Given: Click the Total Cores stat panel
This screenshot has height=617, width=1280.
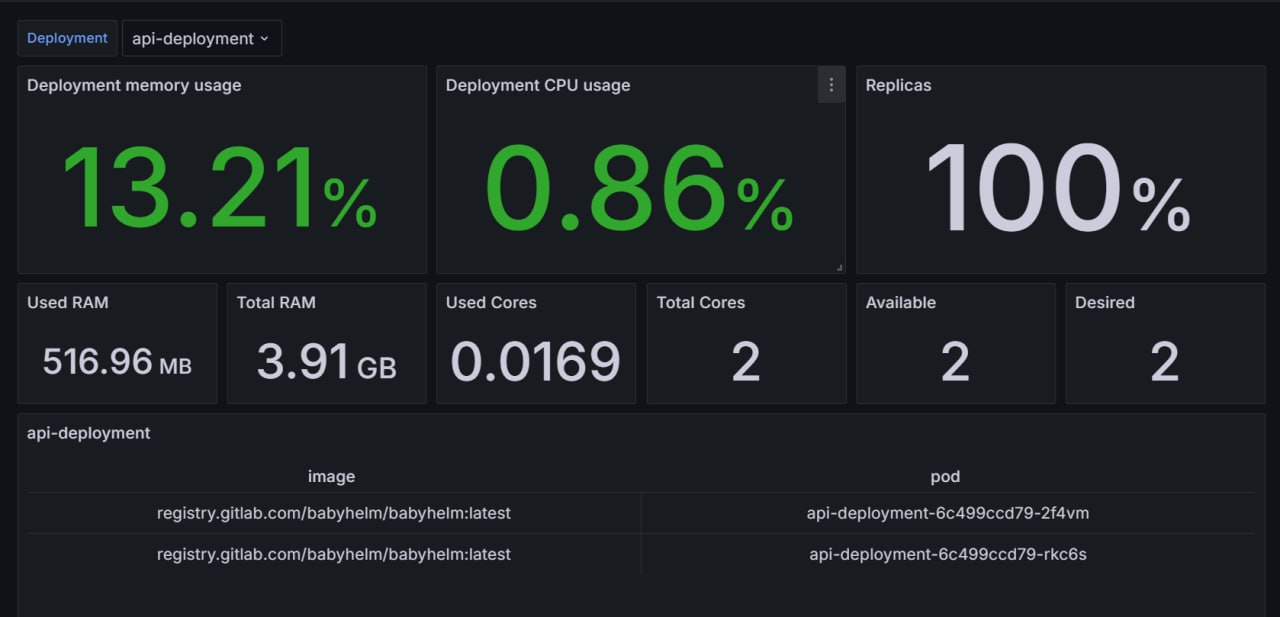Looking at the screenshot, I should (746, 343).
